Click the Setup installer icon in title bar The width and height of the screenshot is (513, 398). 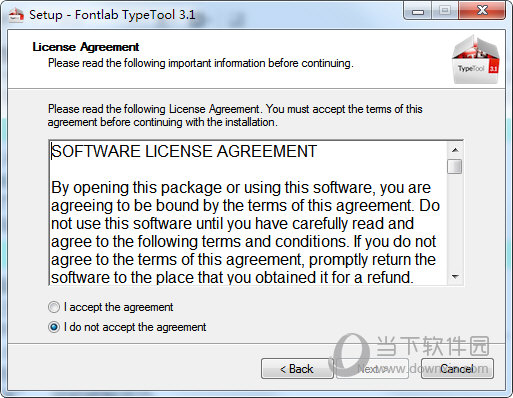pyautogui.click(x=16, y=15)
